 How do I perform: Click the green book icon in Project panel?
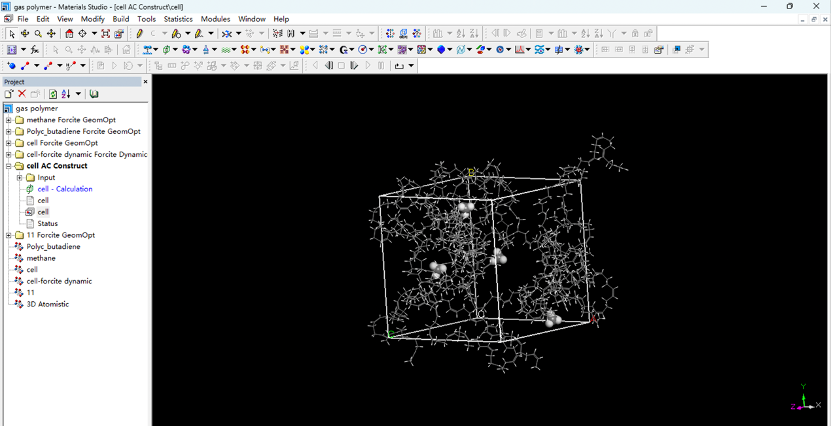point(94,94)
